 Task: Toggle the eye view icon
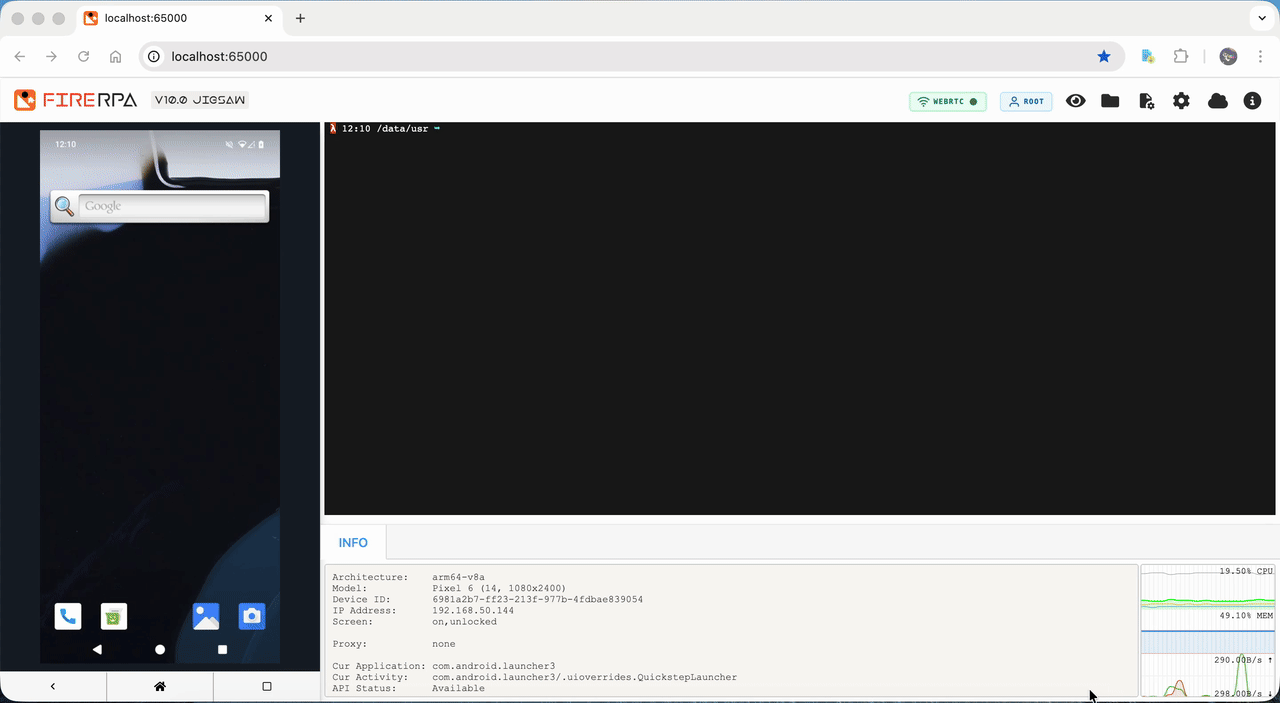(1076, 101)
